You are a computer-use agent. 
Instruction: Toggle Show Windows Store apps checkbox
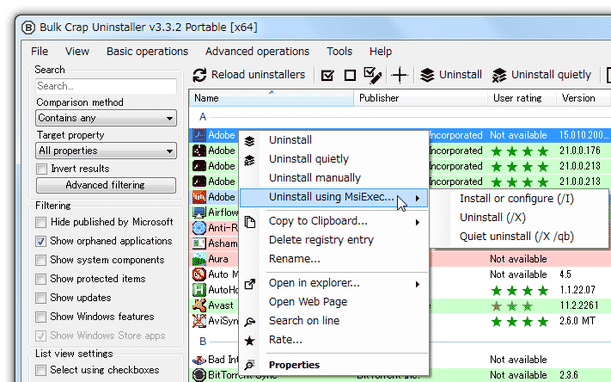click(x=41, y=336)
